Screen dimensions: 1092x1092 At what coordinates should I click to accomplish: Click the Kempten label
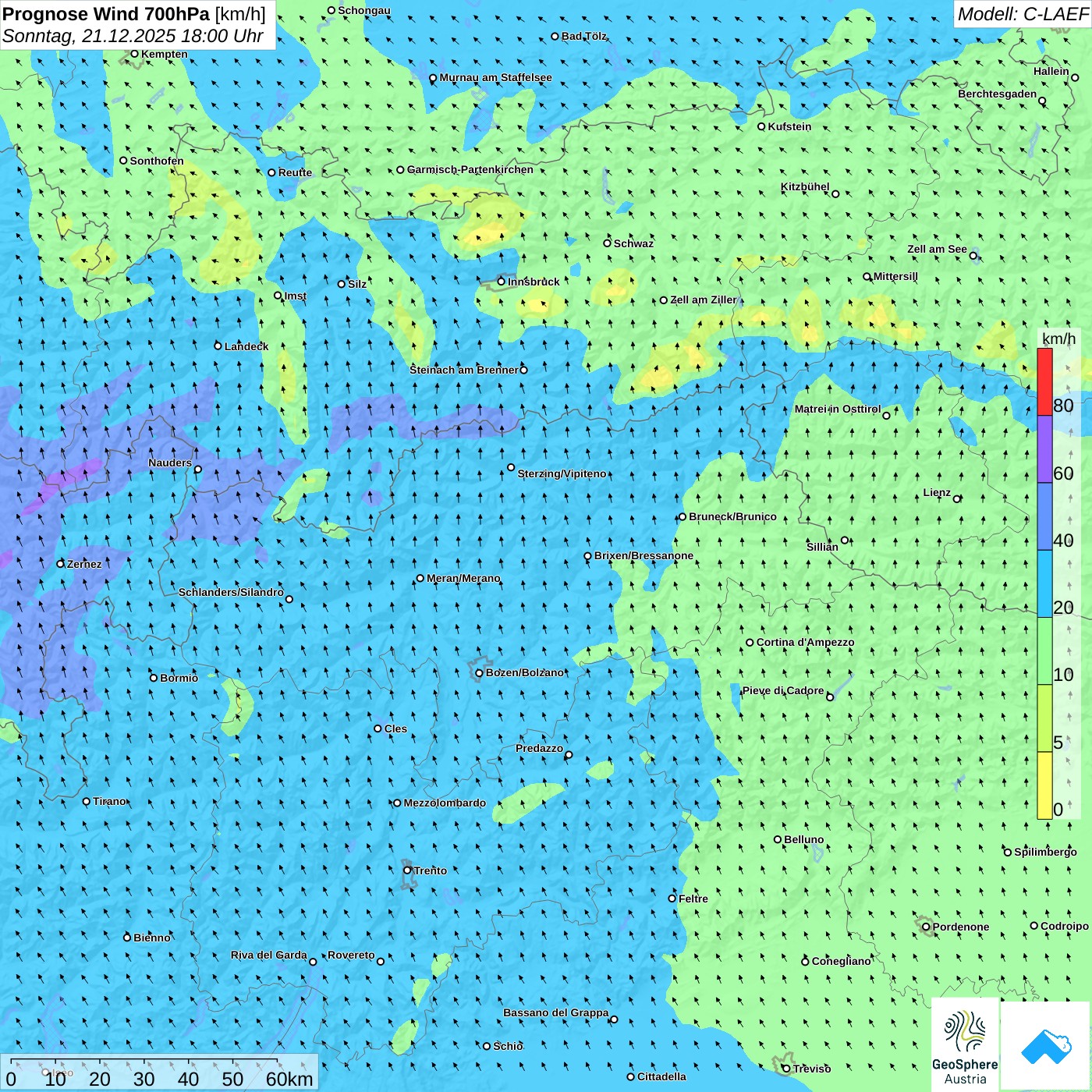tap(164, 54)
